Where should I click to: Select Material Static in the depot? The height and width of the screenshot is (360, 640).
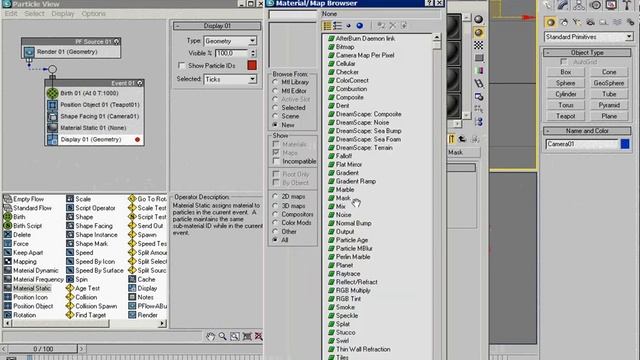[32, 288]
